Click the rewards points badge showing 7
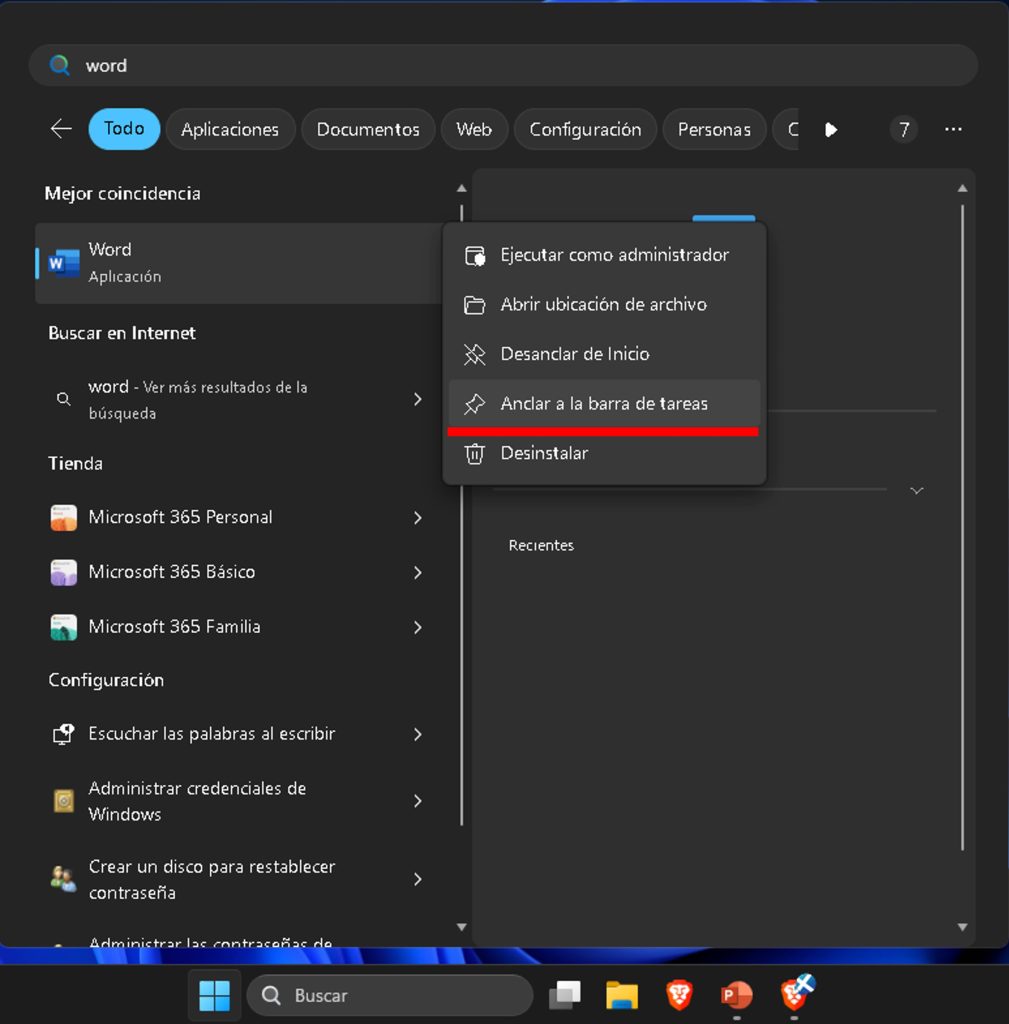This screenshot has height=1024, width=1009. click(903, 129)
